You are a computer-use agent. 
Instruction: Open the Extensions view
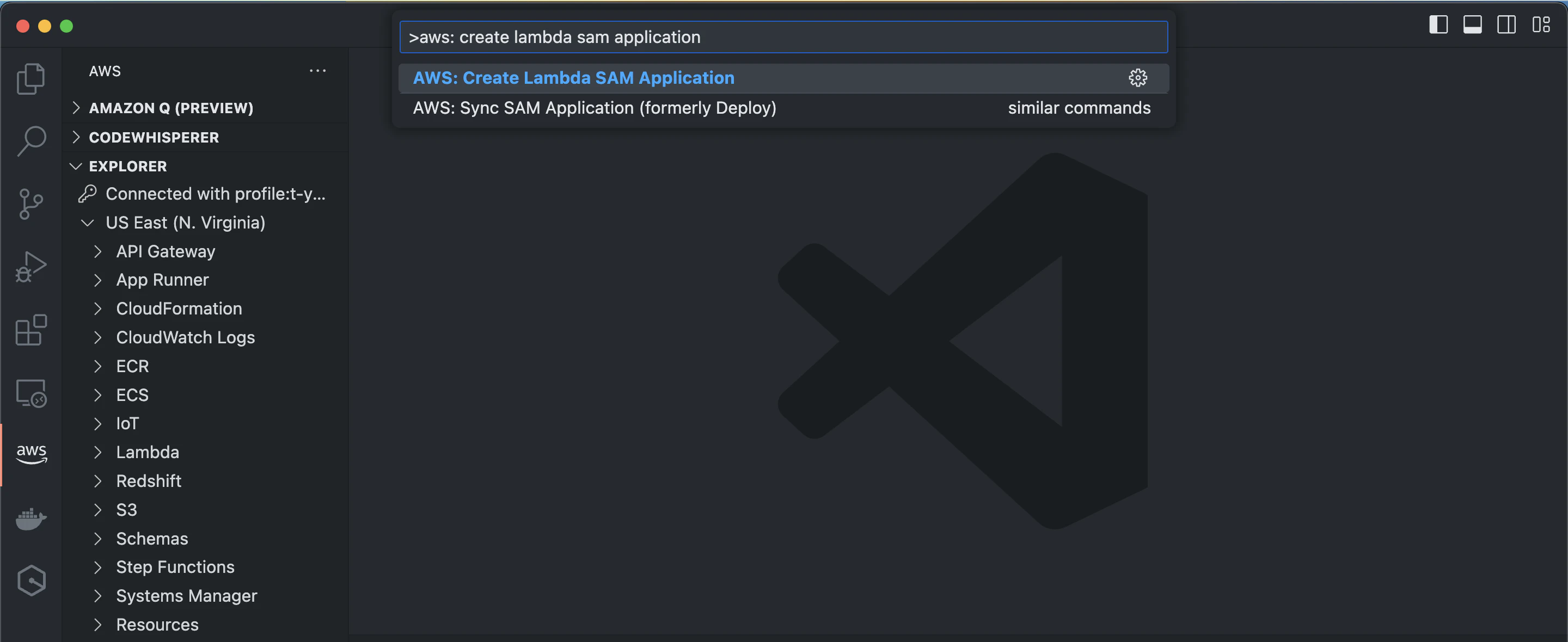pyautogui.click(x=31, y=330)
